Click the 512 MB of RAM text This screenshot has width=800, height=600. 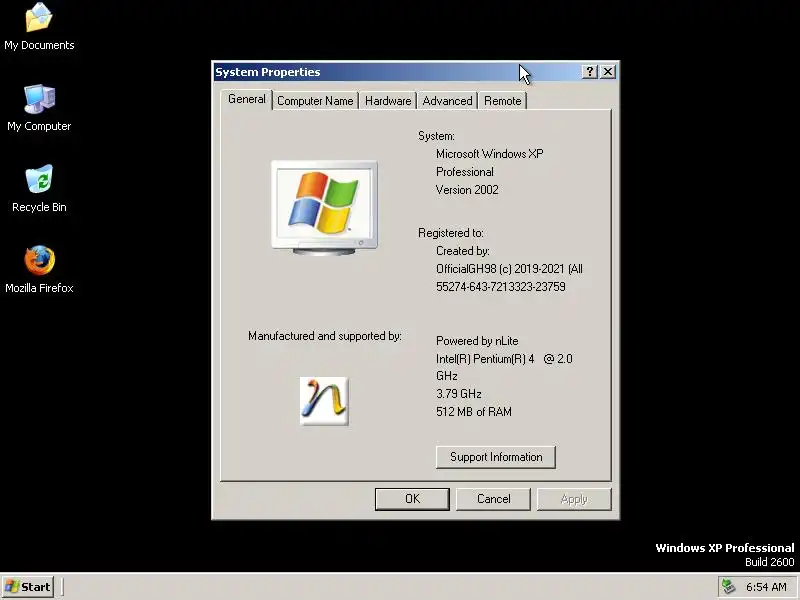coord(473,412)
